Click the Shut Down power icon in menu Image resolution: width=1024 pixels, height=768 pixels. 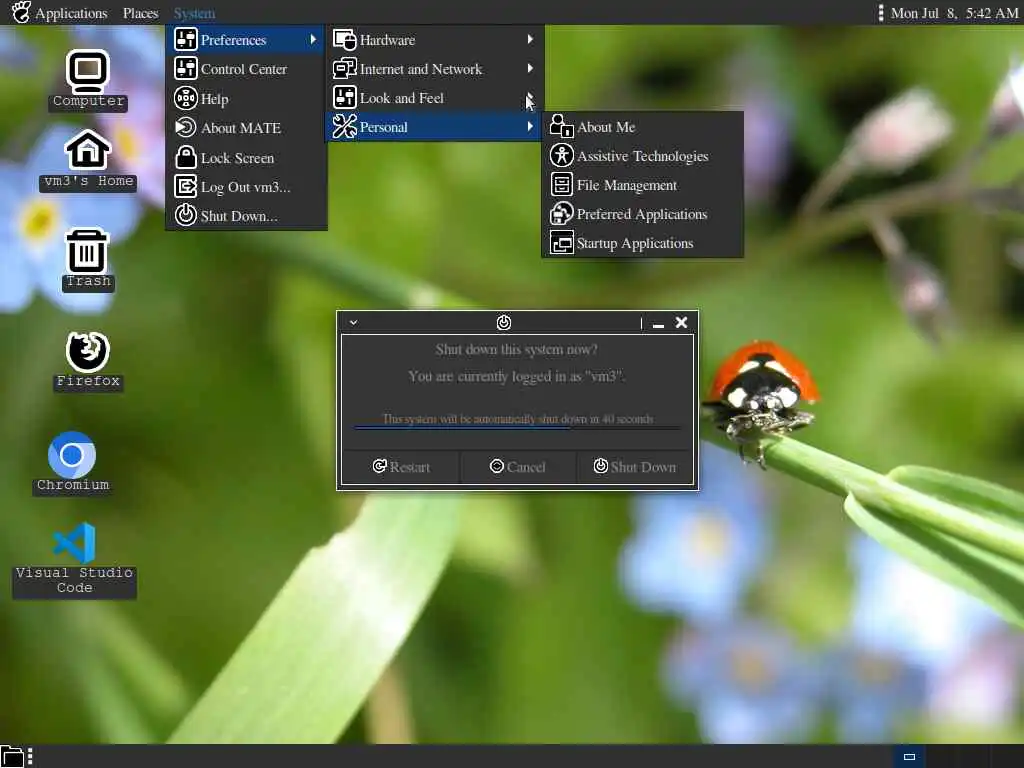(185, 216)
